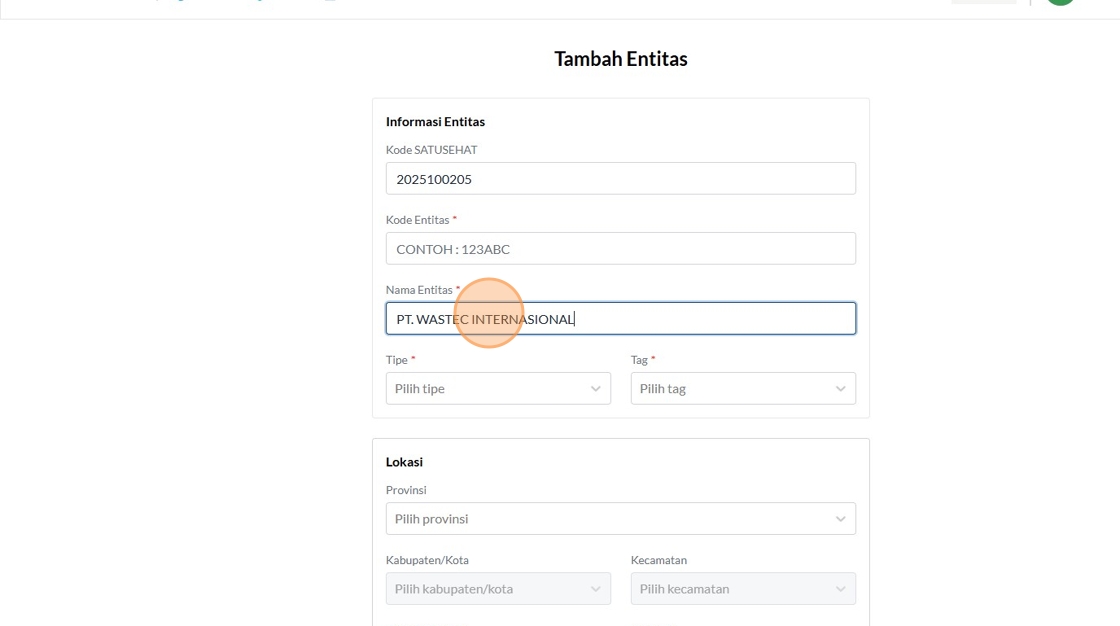The height and width of the screenshot is (626, 1120).
Task: Open the green user avatar menu
Action: pyautogui.click(x=1060, y=2)
